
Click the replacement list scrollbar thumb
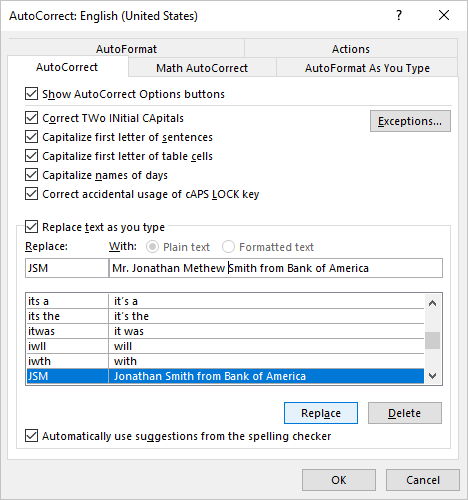click(433, 340)
